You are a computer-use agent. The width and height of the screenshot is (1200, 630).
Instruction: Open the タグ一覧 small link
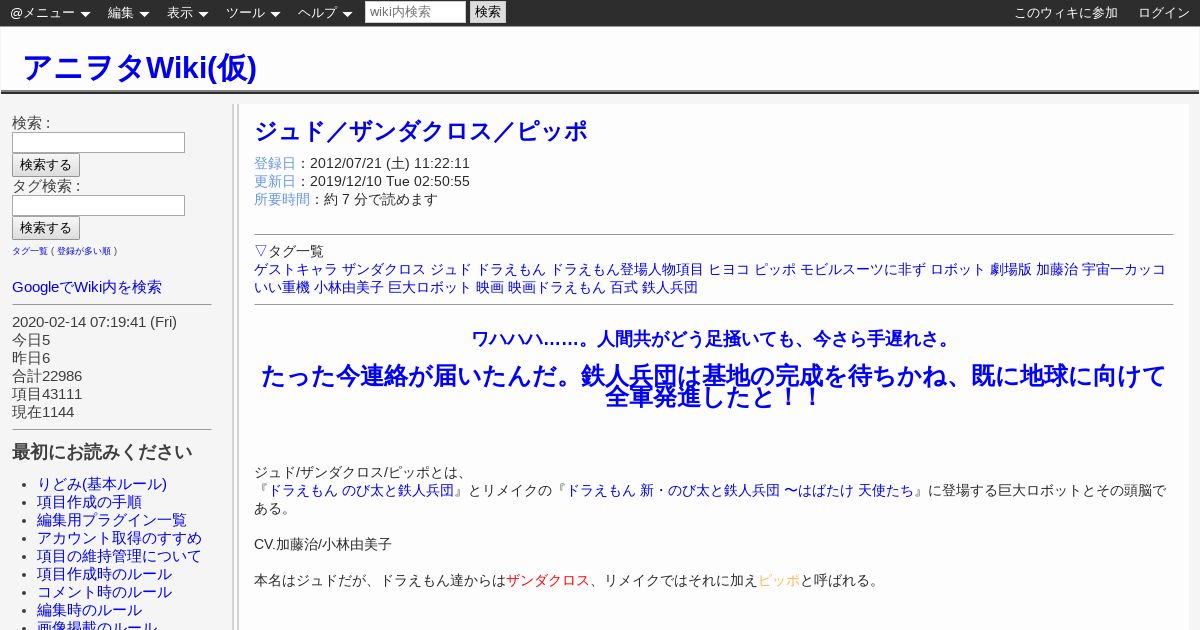[x=30, y=251]
